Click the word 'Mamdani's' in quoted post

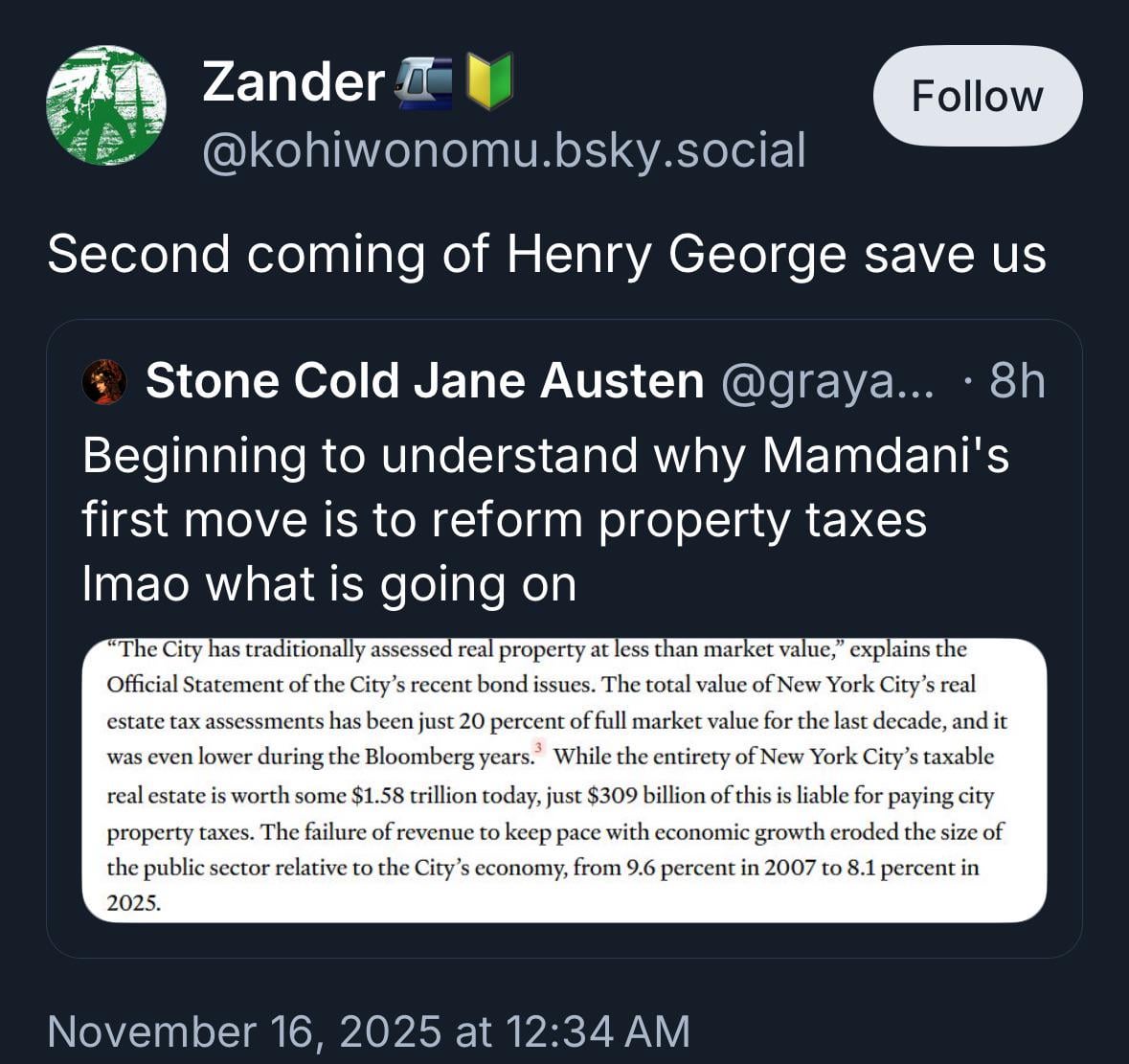[886, 455]
